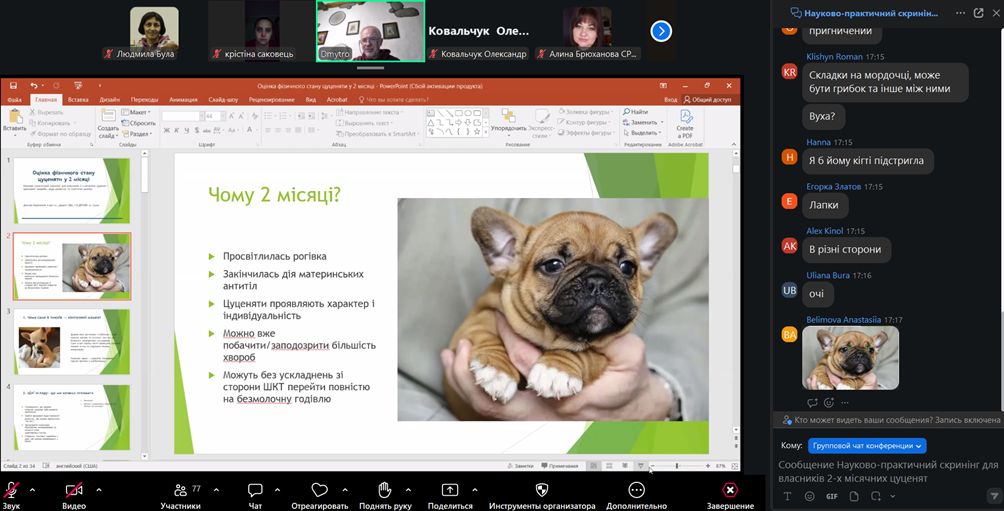The image size is (1004, 511).
Task: Click the Поделиться share screen icon
Action: point(450,490)
